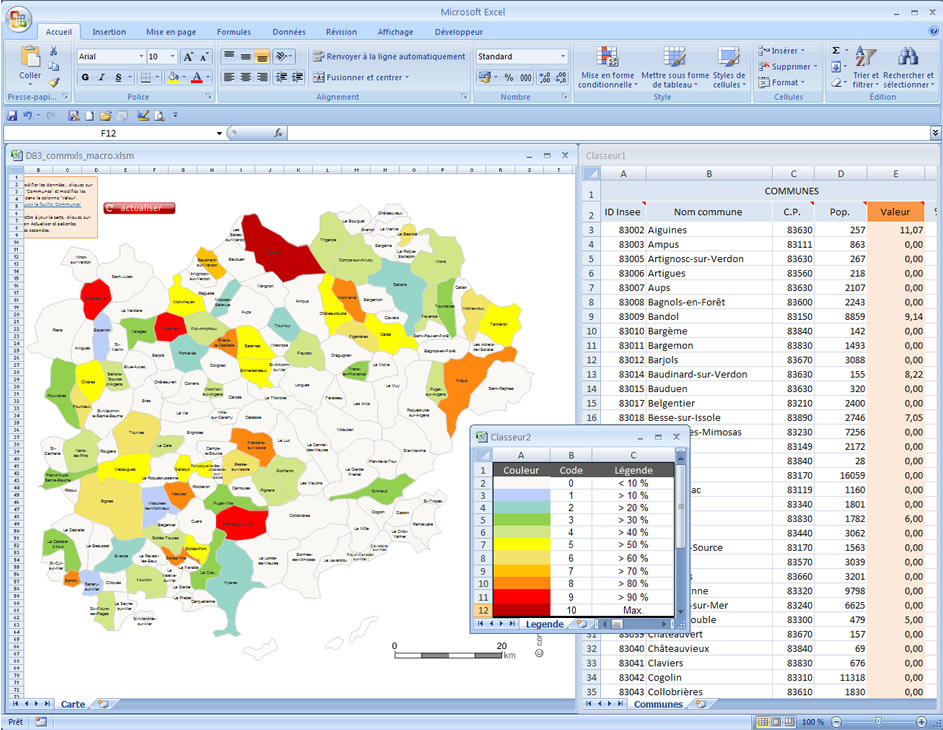Create new blank workbook from Quick Access
Viewport: 943px width, 730px height.
coord(90,115)
